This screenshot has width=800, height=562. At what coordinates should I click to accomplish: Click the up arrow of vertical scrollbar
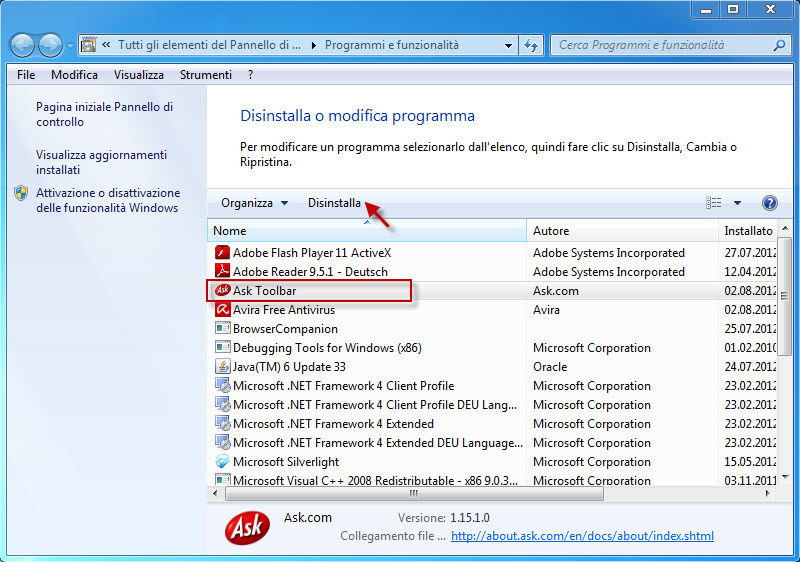785,227
